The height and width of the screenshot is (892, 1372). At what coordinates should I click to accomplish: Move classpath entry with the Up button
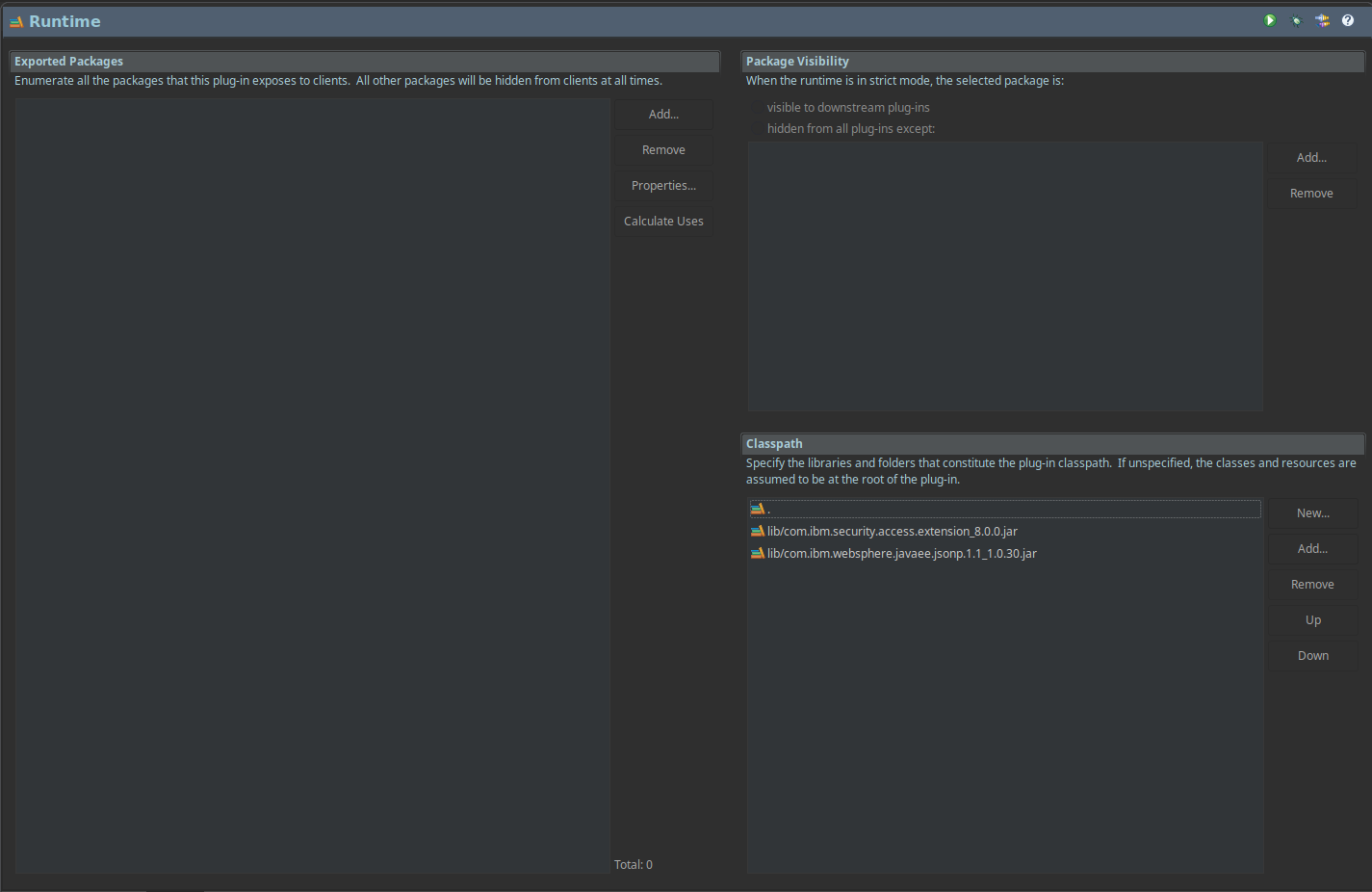[x=1313, y=619]
